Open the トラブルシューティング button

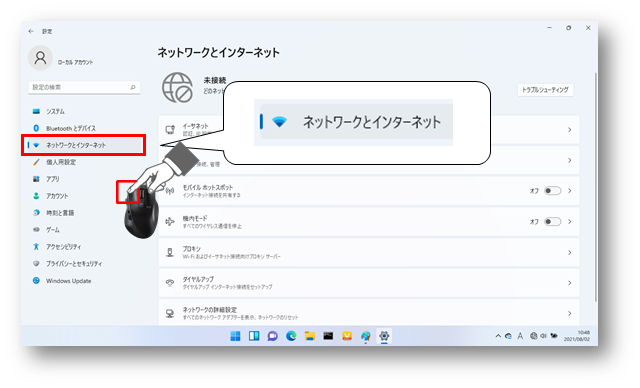pyautogui.click(x=545, y=90)
